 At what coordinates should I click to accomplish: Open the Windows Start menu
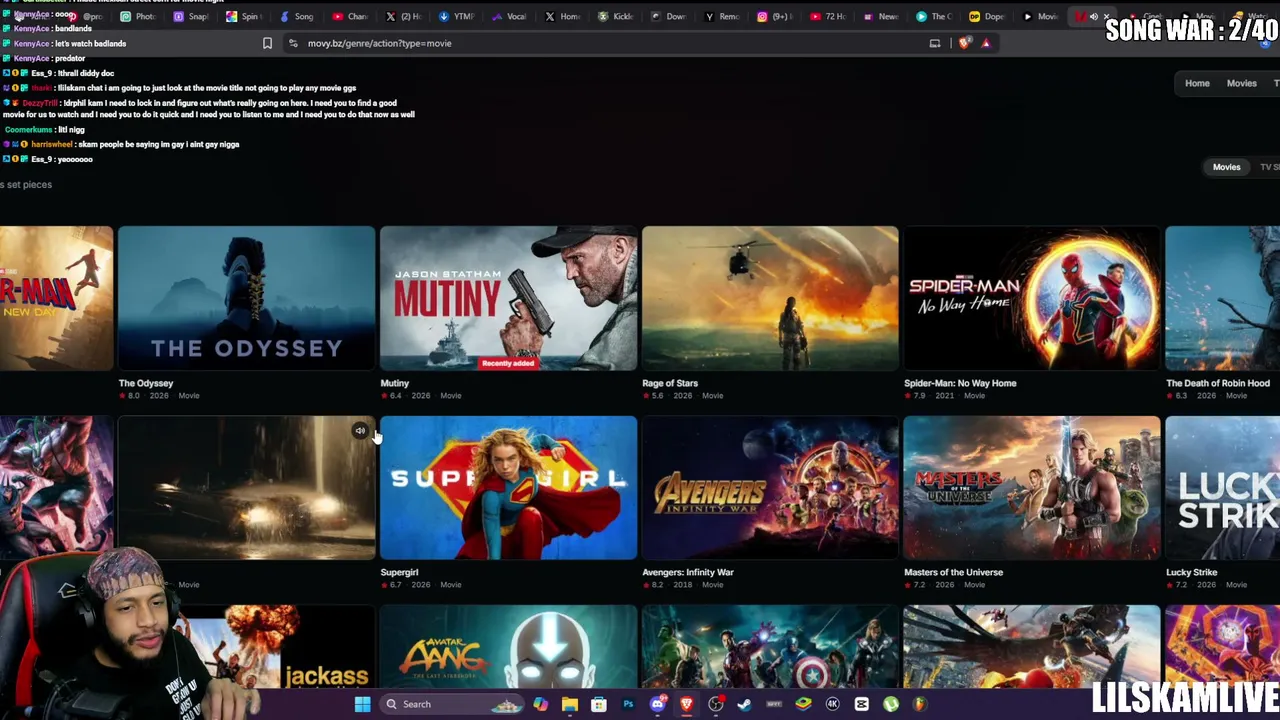363,704
